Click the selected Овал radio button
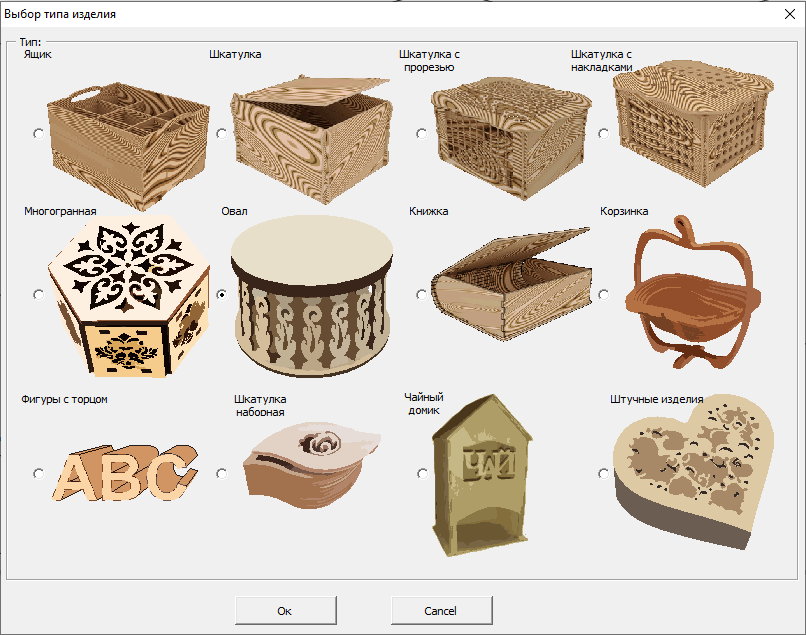806x635 pixels. tap(222, 295)
